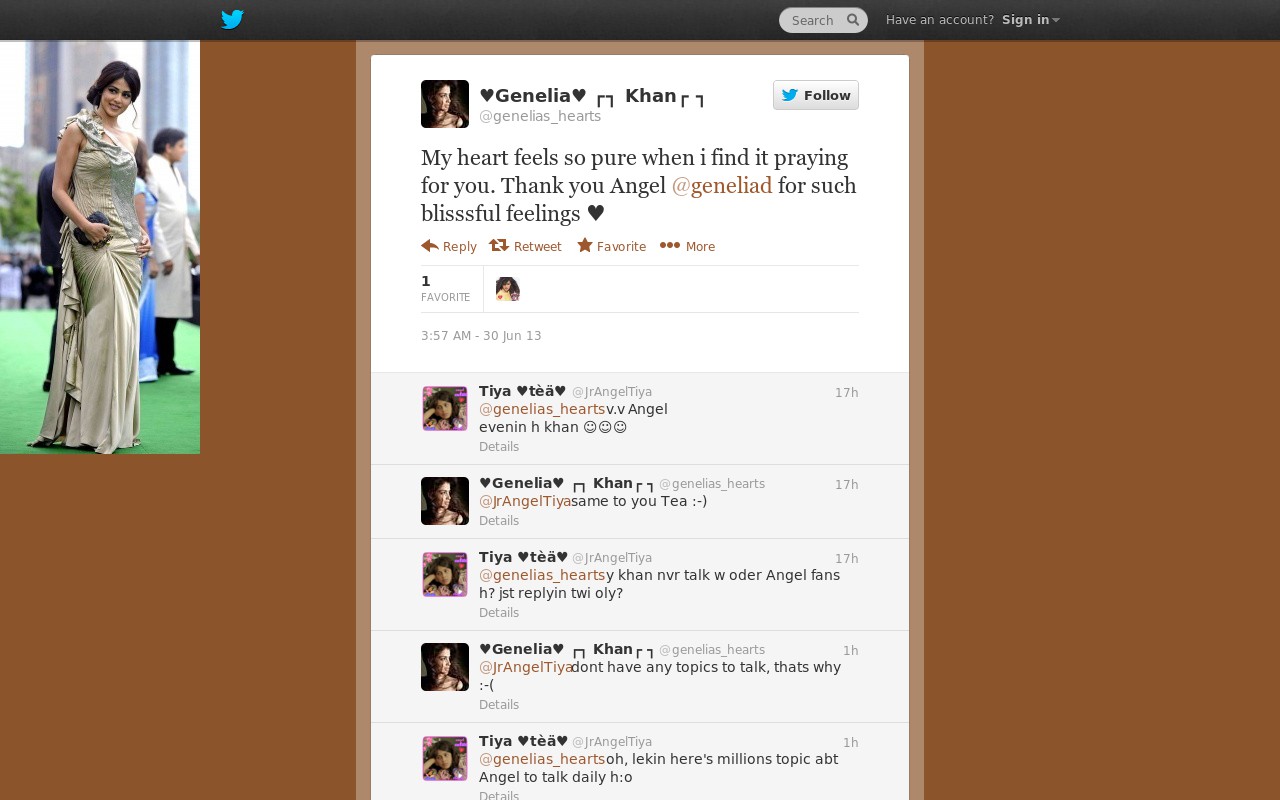
Task: Open Tiya's avatar in first reply
Action: tap(445, 409)
